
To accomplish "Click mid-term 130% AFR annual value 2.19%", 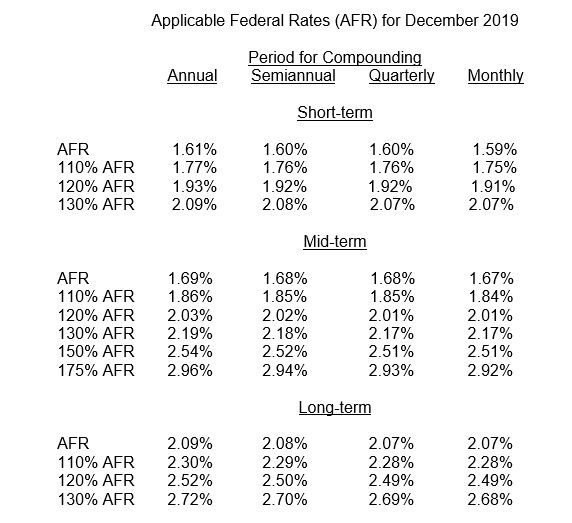I will coord(190,333).
